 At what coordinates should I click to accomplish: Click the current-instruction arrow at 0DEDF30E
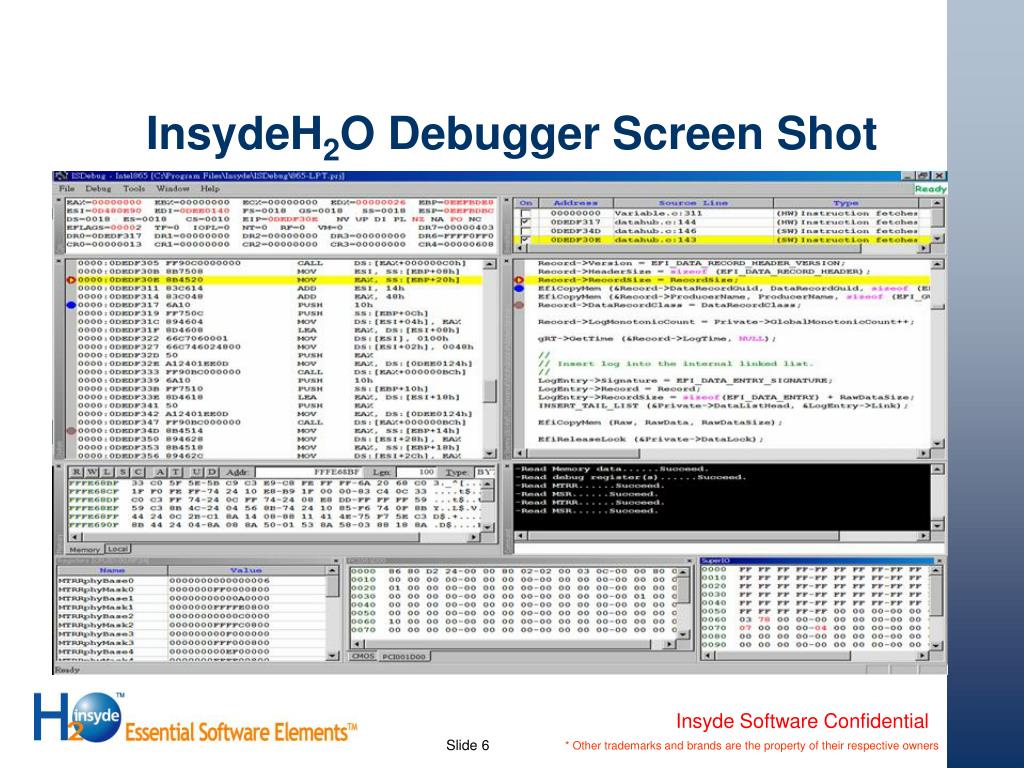click(71, 280)
